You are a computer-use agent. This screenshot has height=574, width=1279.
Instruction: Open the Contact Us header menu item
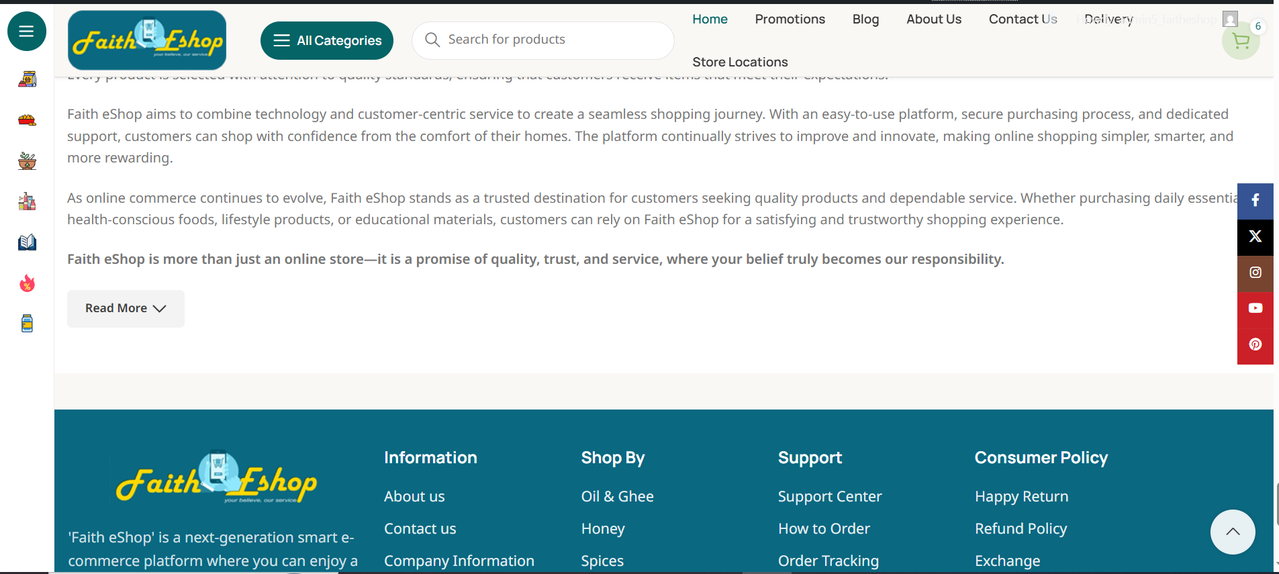(x=1023, y=19)
